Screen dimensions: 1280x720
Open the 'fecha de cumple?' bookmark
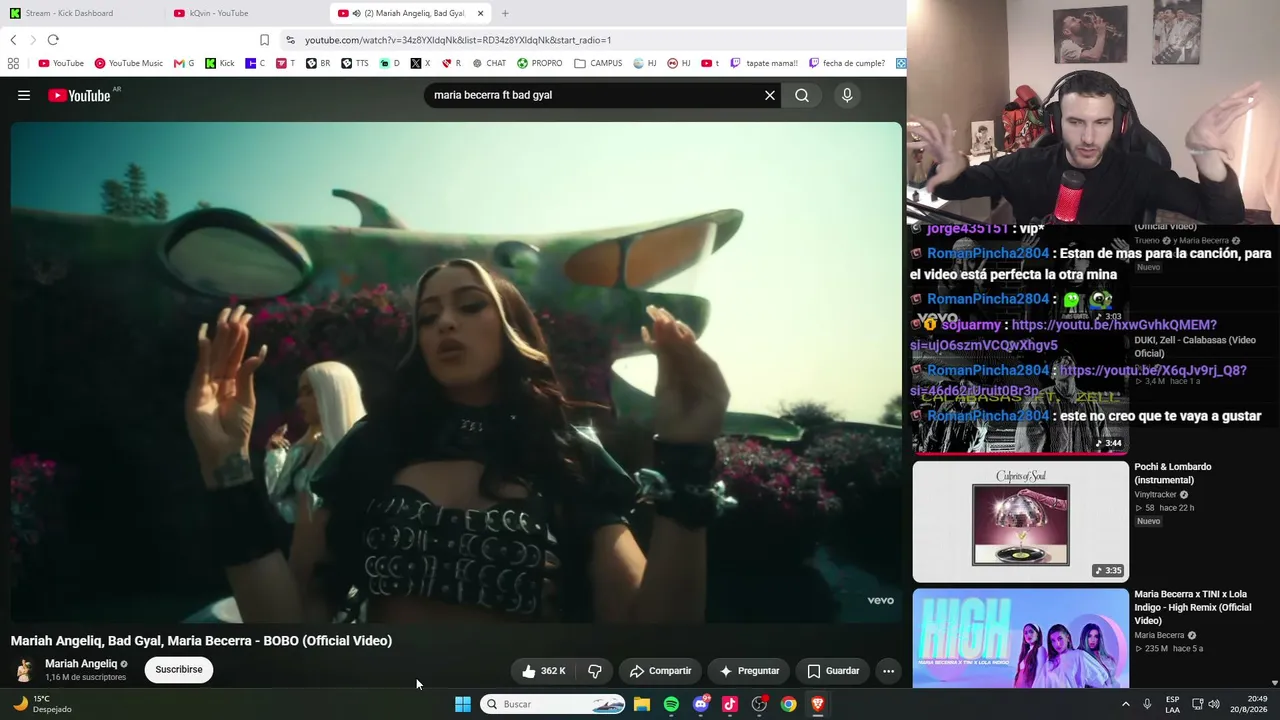click(847, 63)
